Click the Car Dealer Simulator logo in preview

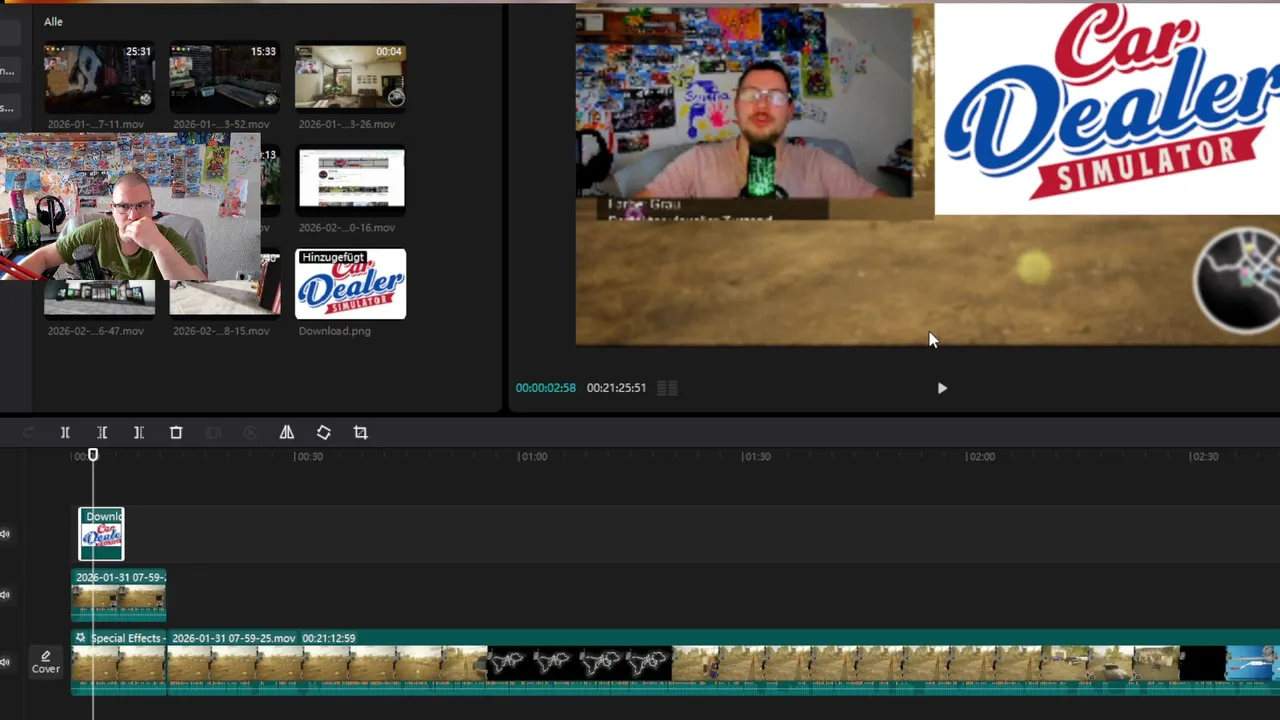(x=1107, y=109)
